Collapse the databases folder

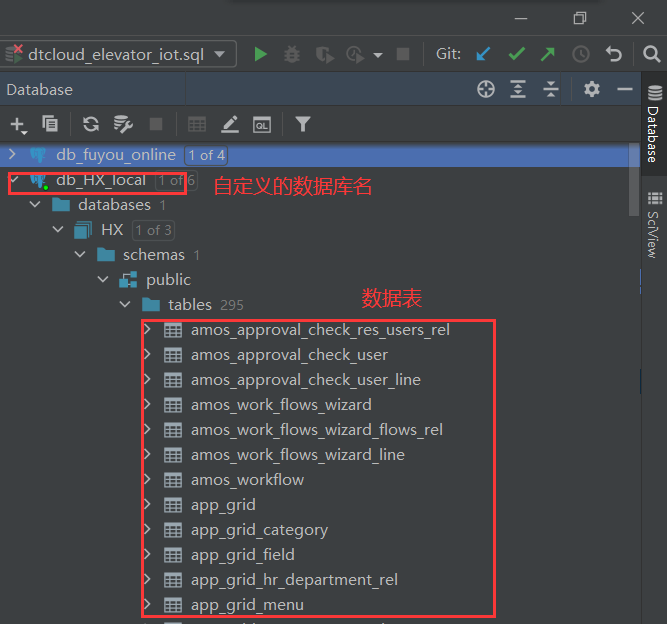coord(35,205)
